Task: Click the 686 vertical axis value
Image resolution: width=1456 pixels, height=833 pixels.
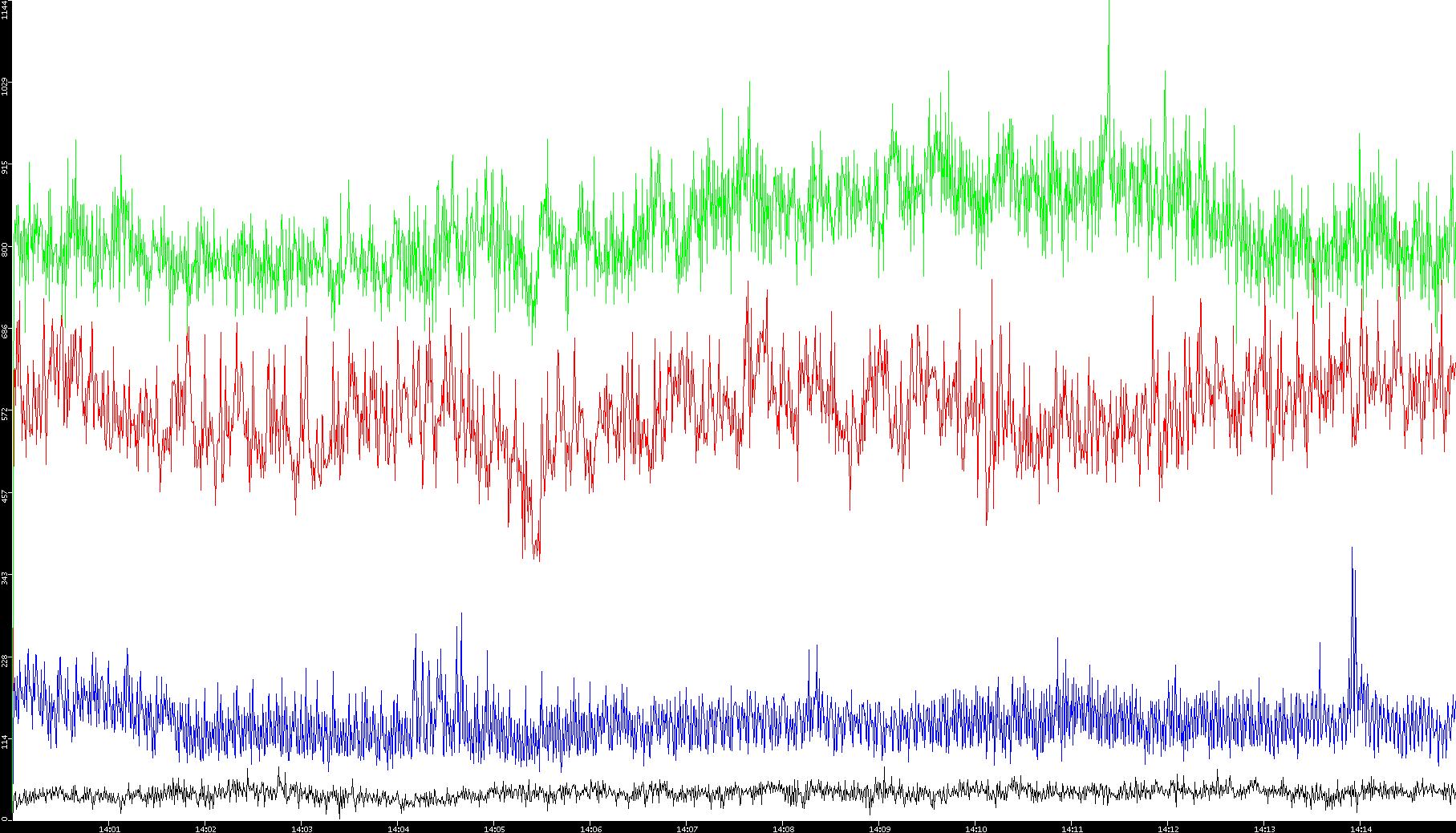Action: (x=5, y=331)
